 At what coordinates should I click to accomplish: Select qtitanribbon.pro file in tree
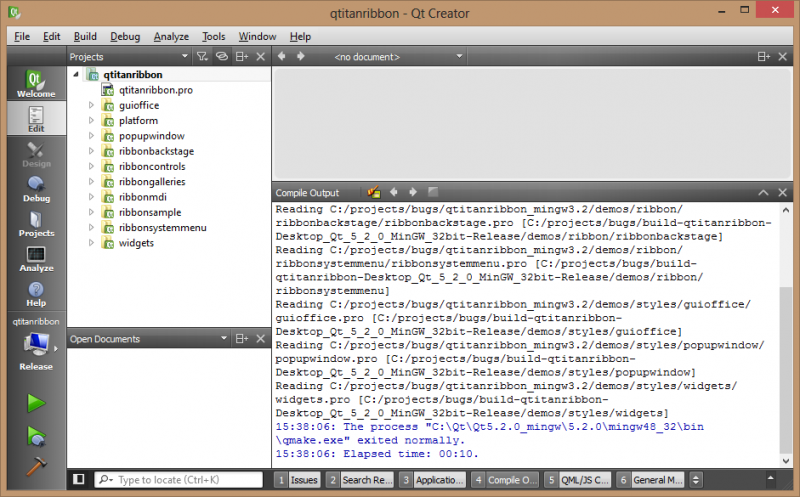click(155, 90)
